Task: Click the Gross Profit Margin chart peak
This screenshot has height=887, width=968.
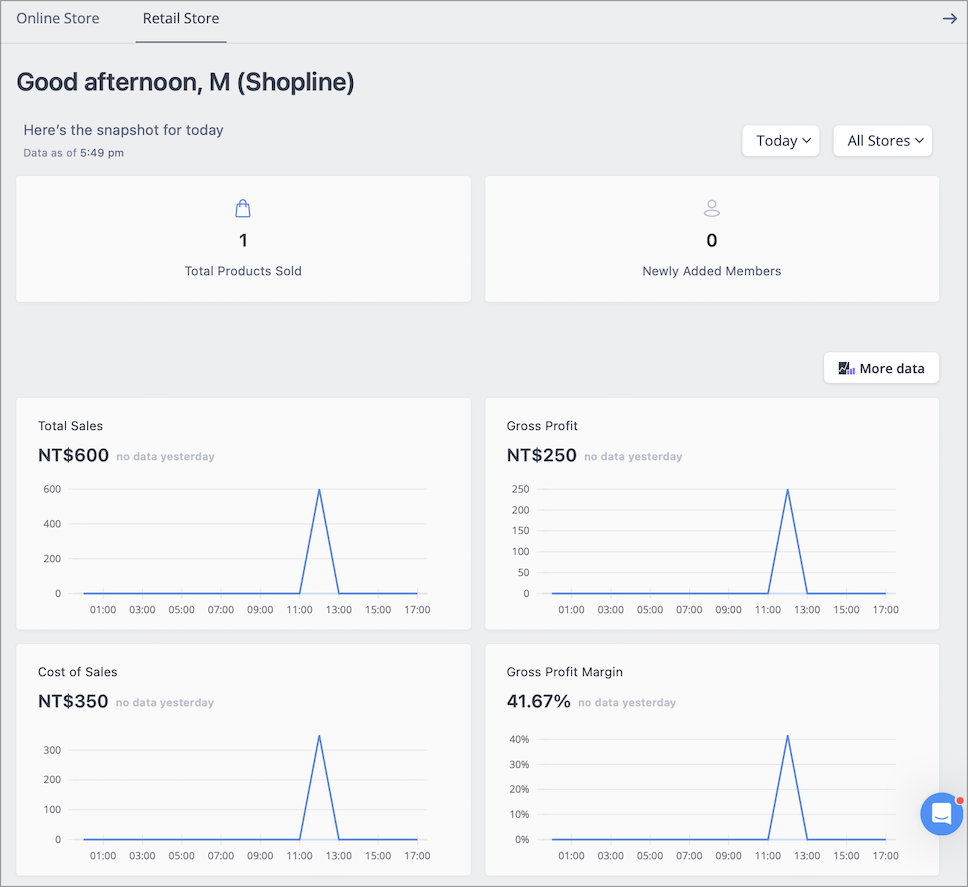Action: (788, 736)
